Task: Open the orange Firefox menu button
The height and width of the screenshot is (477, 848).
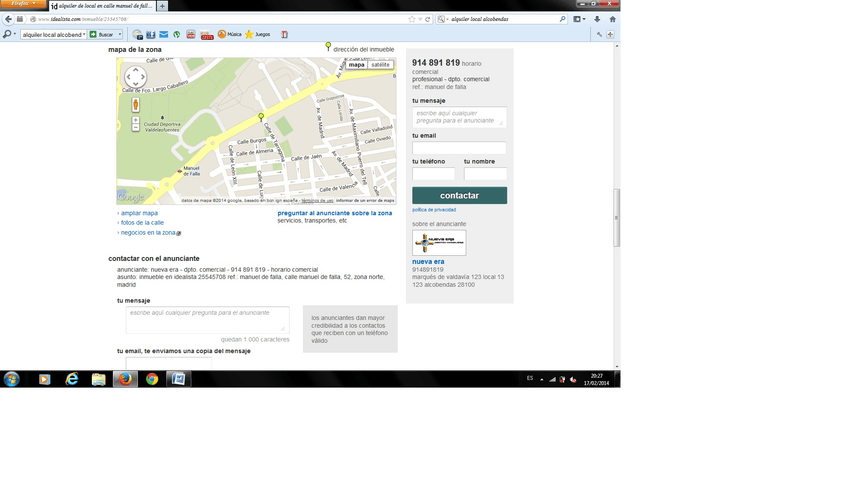Action: click(x=22, y=5)
